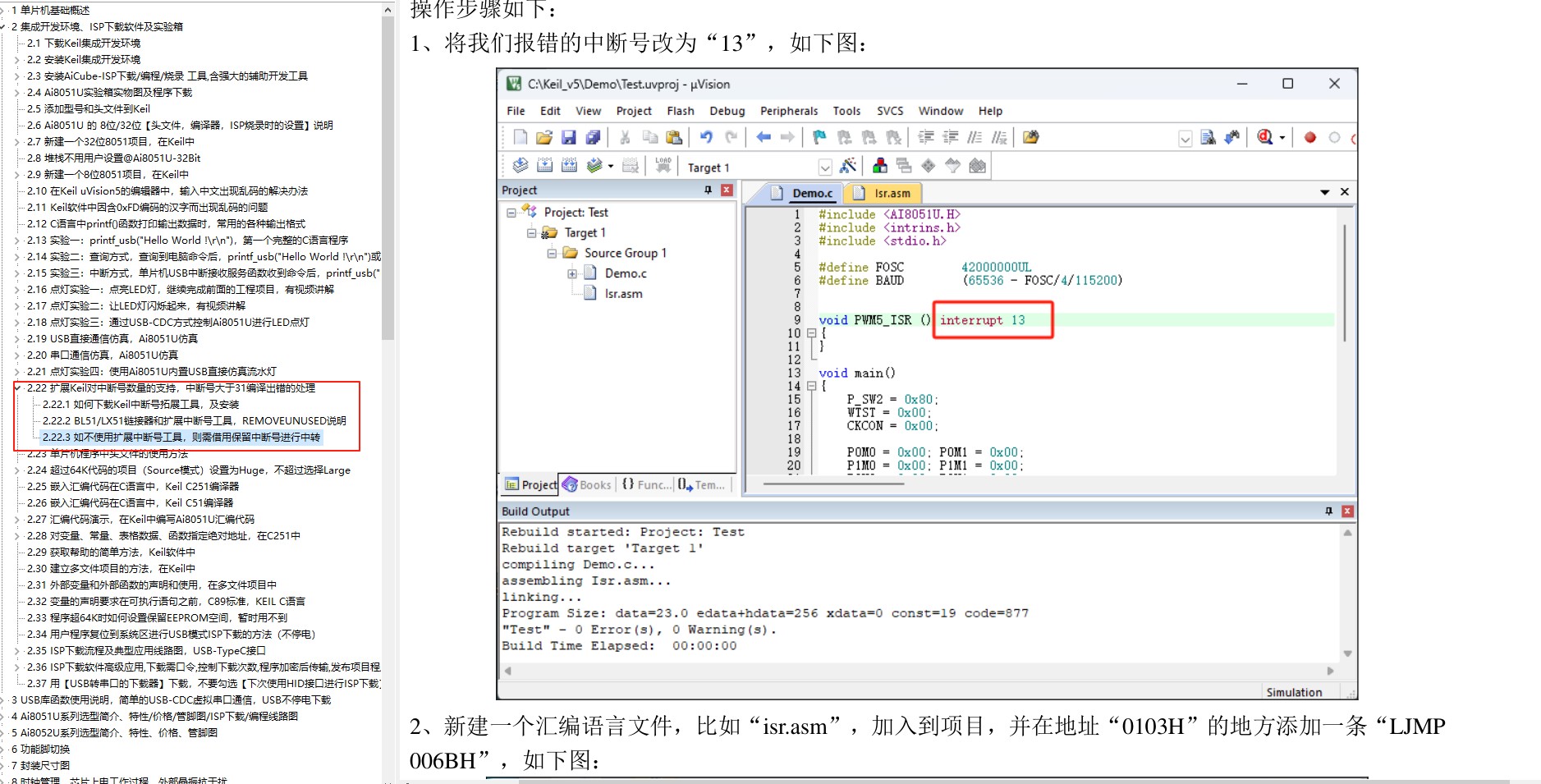Open bookmark 2.22.1 about Keil interrupt tool
The width and height of the screenshot is (1541, 784).
(x=141, y=404)
